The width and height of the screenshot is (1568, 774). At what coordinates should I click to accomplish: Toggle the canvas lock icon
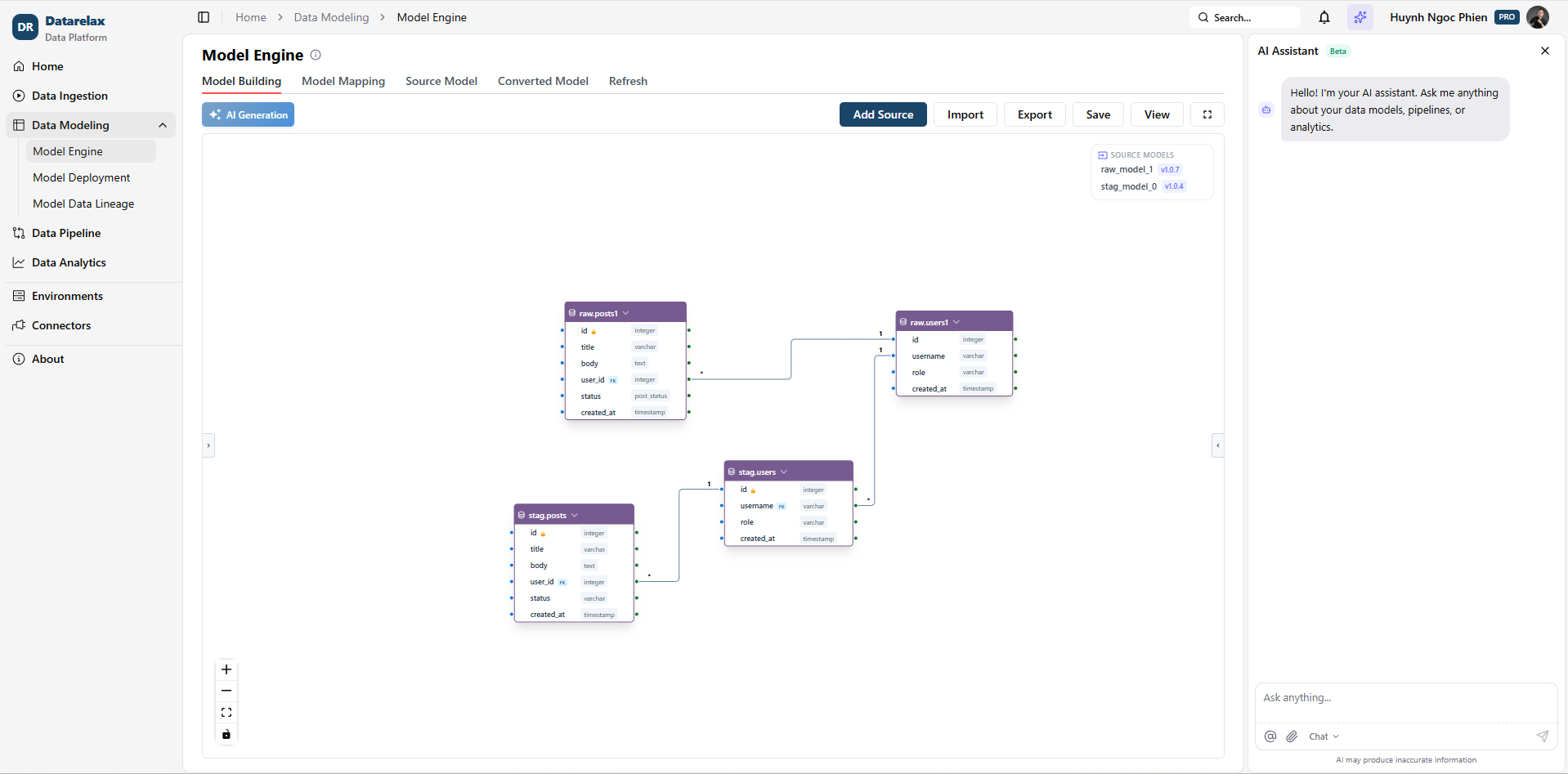click(x=226, y=734)
